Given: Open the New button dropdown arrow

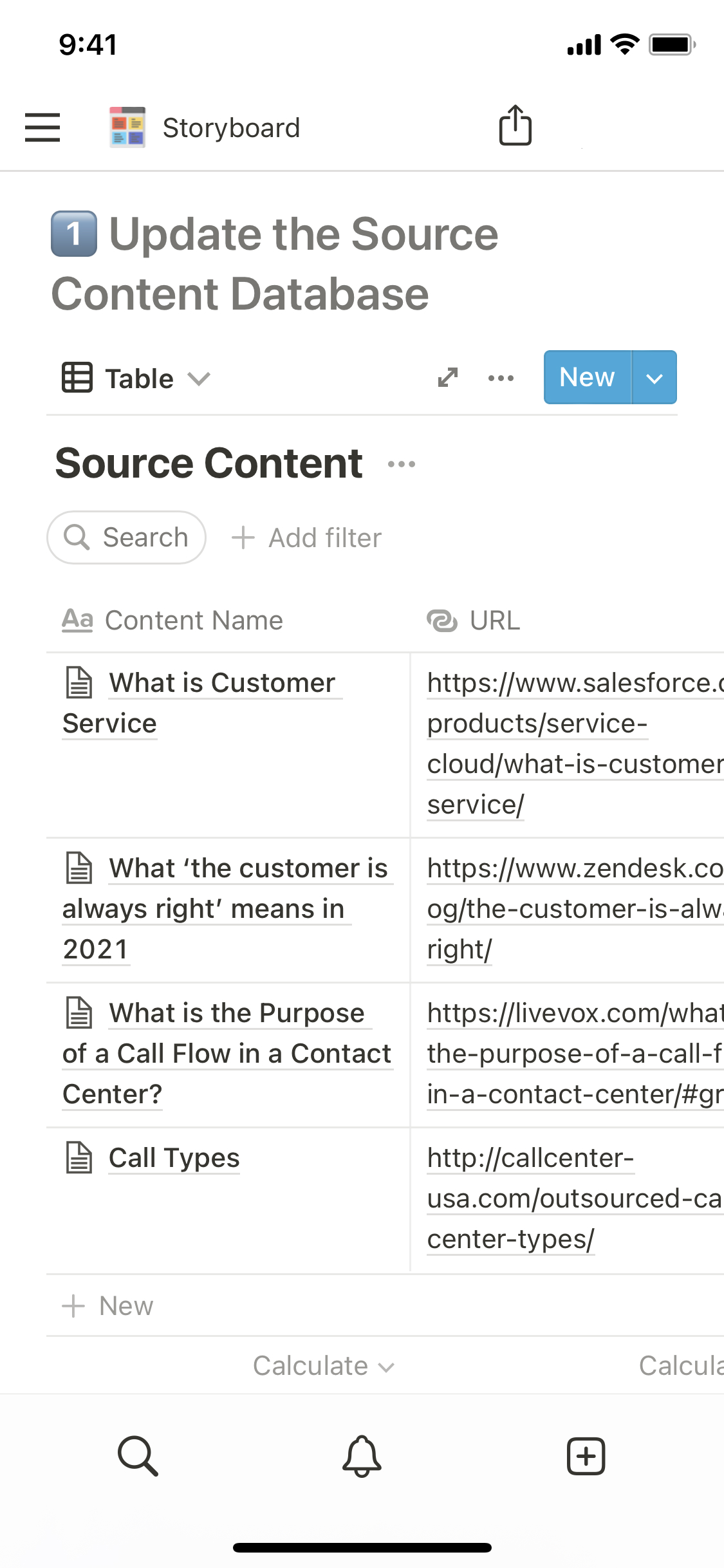Looking at the screenshot, I should (x=654, y=378).
